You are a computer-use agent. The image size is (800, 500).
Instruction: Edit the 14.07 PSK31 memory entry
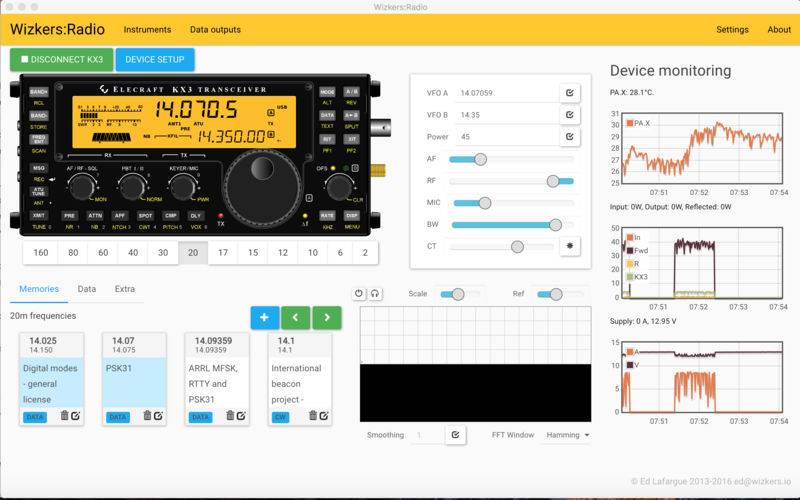[158, 416]
